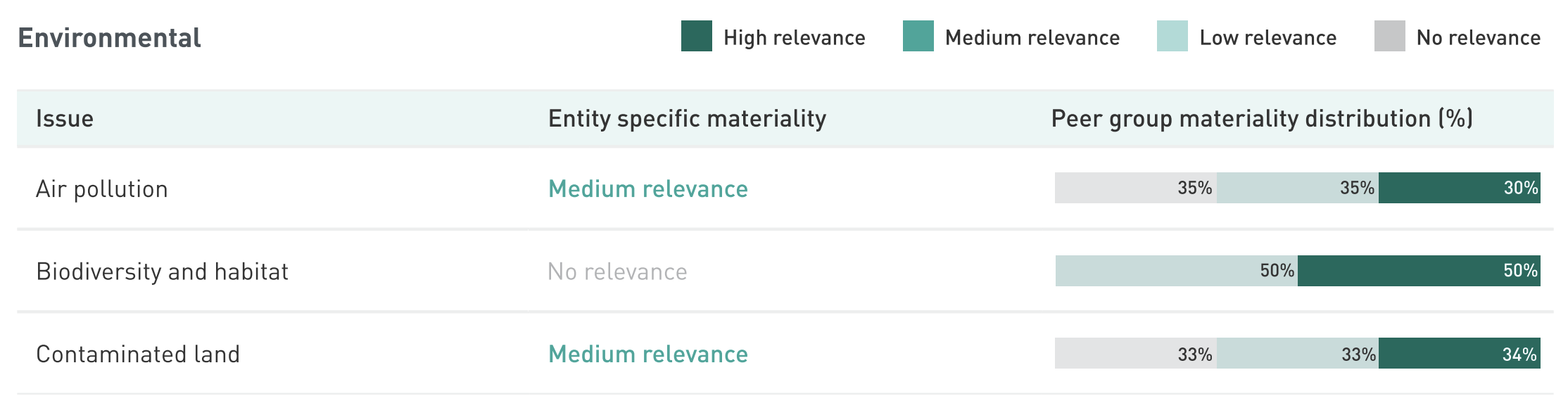Click Biodiversity's No relevance label
Viewport: 1568px width, 415px height.
click(617, 272)
